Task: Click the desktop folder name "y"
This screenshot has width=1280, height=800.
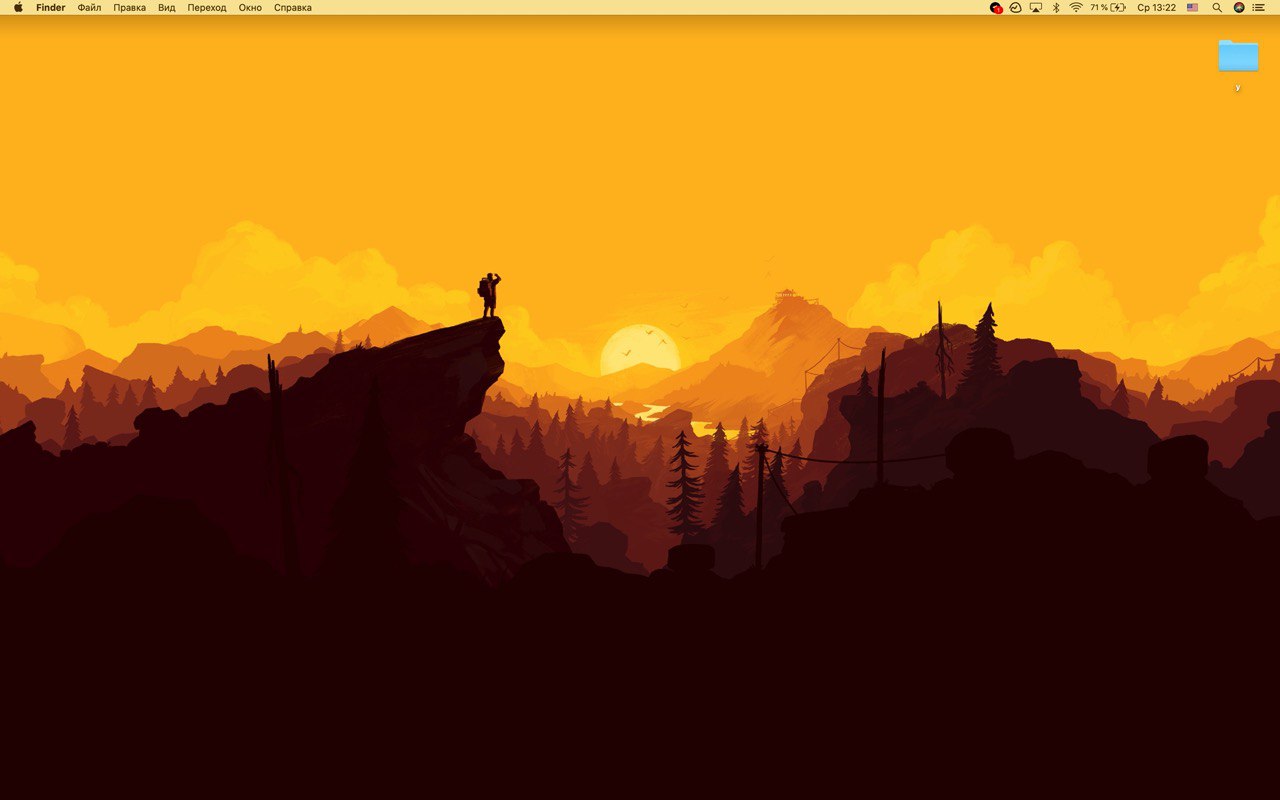Action: pos(1238,87)
